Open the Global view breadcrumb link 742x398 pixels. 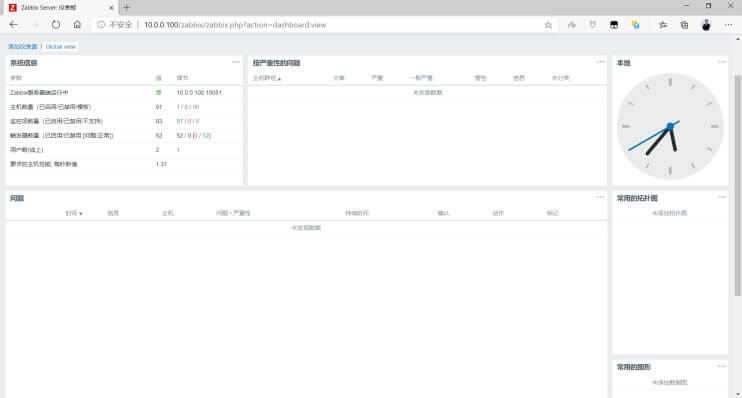[61, 46]
